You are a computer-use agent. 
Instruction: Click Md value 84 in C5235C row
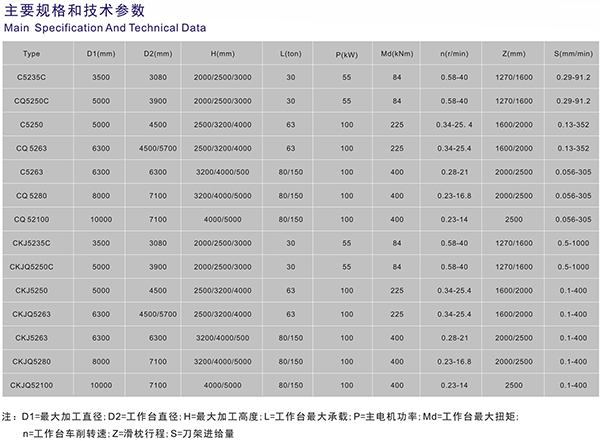(x=397, y=77)
